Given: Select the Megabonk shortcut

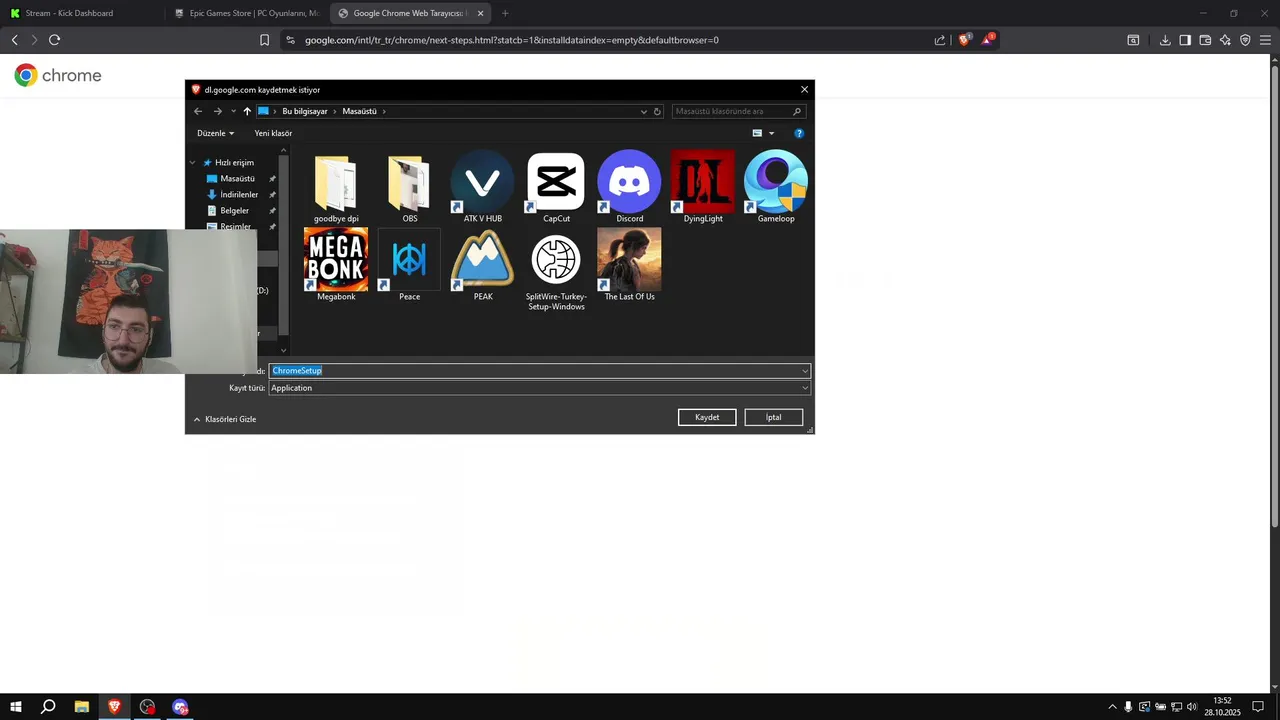Looking at the screenshot, I should 336,265.
